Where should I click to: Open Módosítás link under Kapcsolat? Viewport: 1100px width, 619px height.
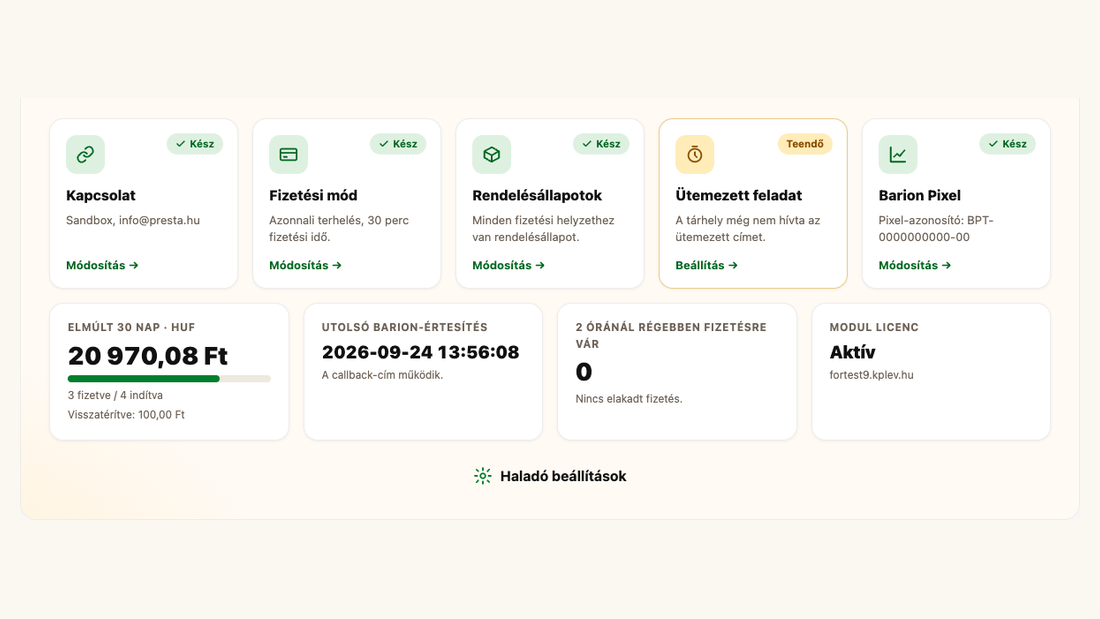[x=102, y=265]
